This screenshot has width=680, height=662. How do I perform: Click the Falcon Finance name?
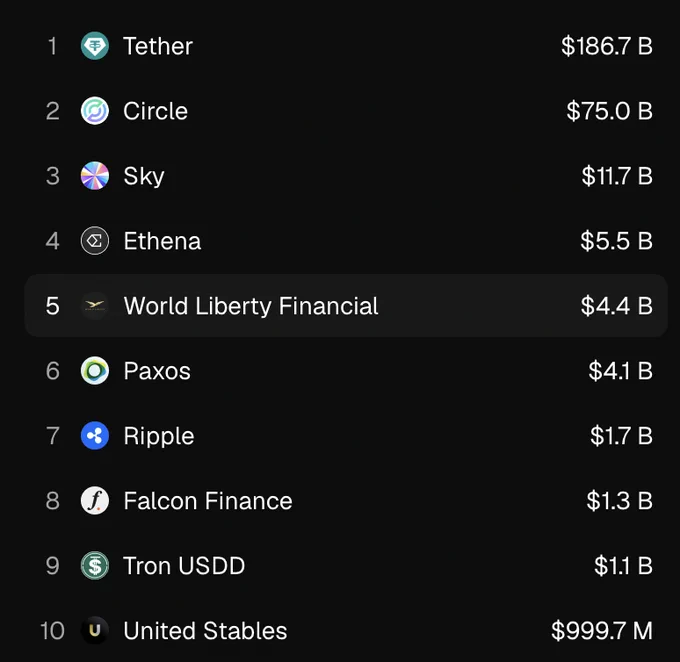coord(208,501)
